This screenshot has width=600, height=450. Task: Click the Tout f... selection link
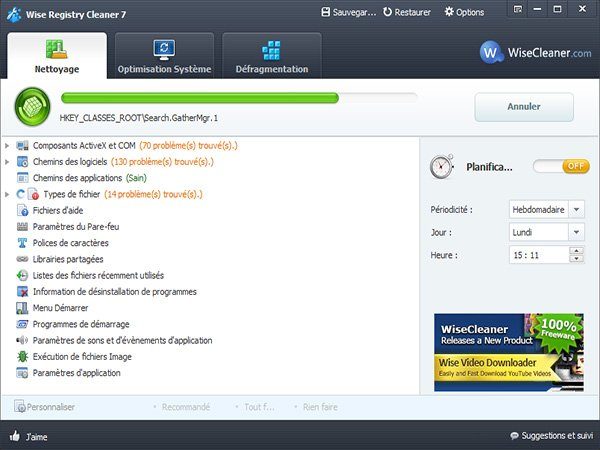[259, 407]
